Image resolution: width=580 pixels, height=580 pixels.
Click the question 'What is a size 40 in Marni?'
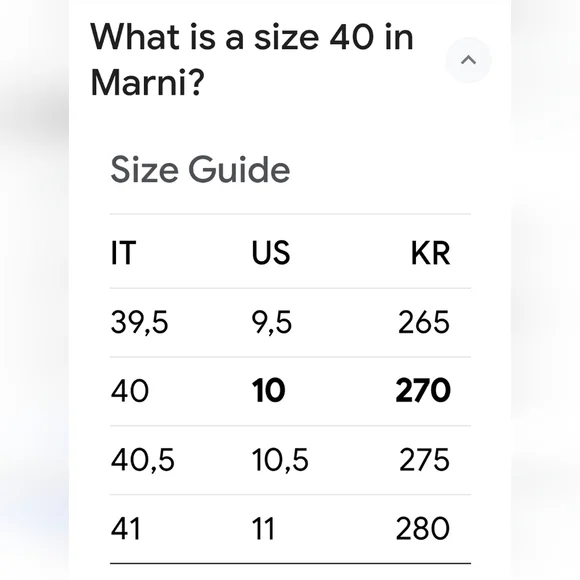[252, 59]
